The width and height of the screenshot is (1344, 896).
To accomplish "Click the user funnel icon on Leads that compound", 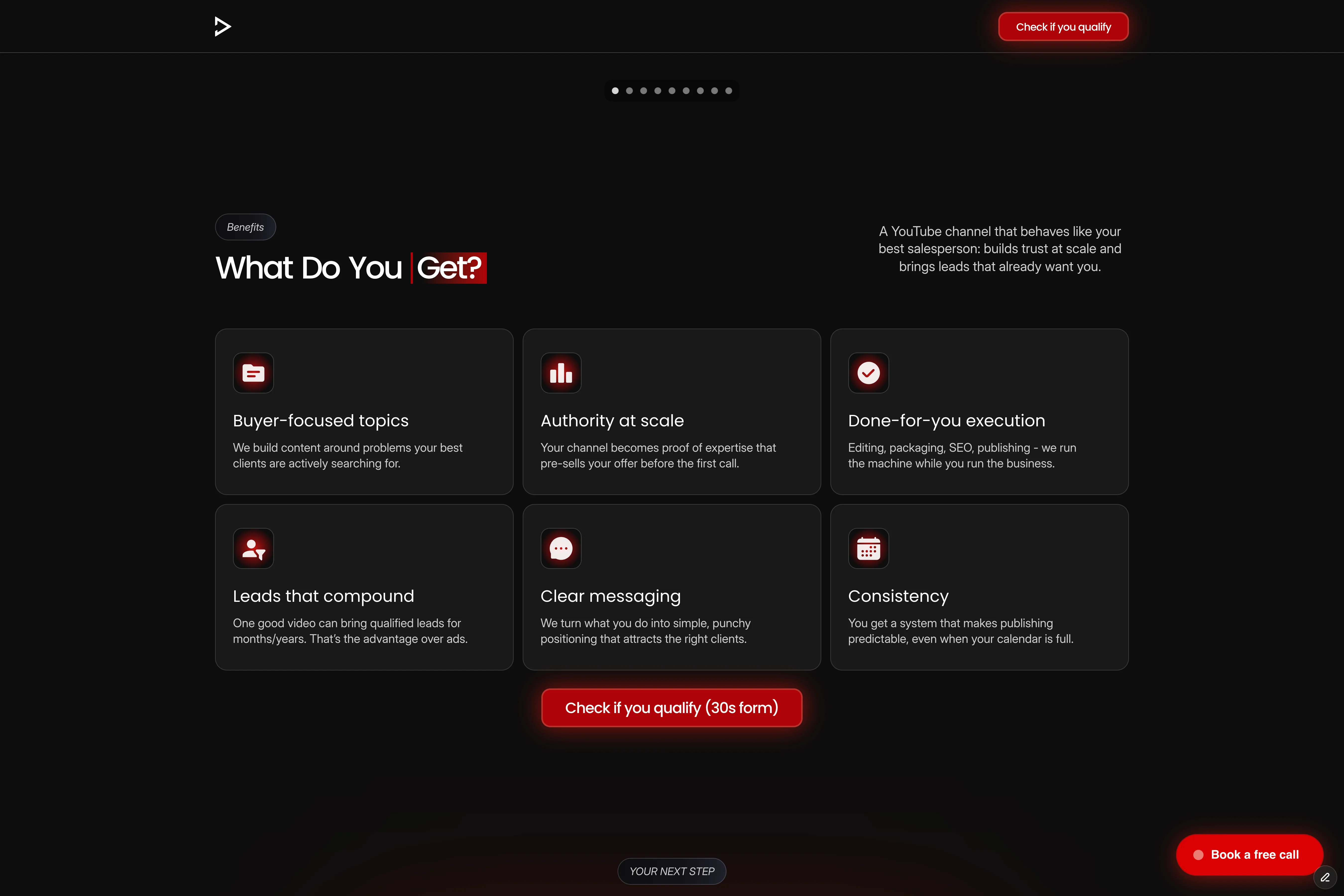I will click(x=253, y=549).
